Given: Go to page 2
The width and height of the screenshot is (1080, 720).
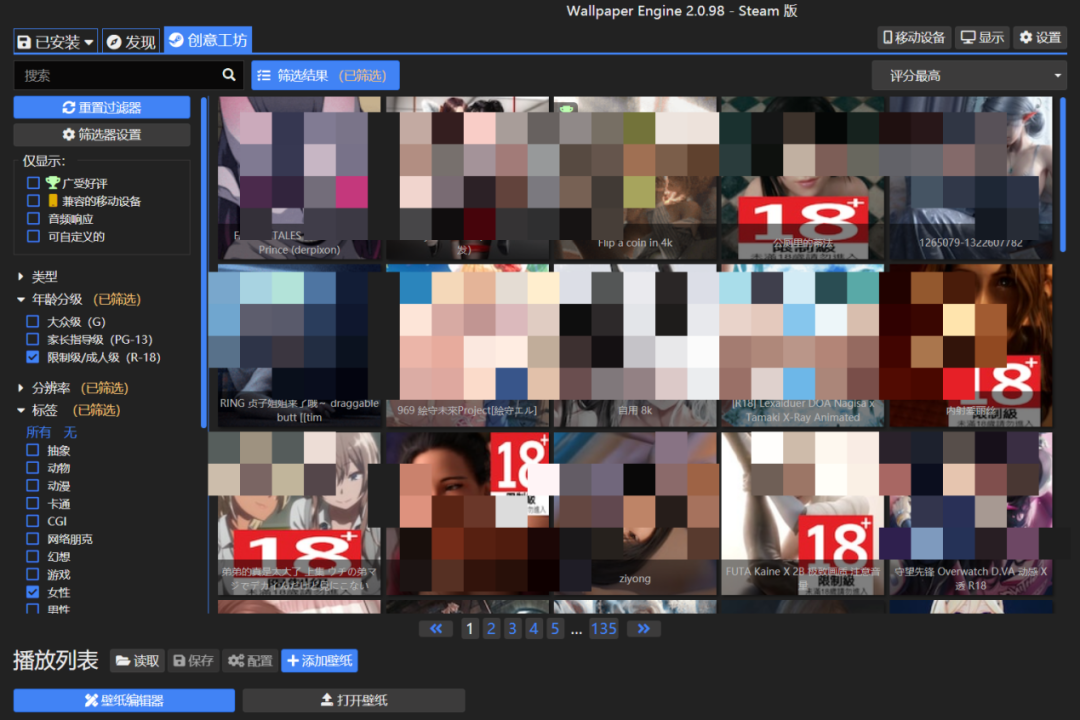Looking at the screenshot, I should (491, 628).
